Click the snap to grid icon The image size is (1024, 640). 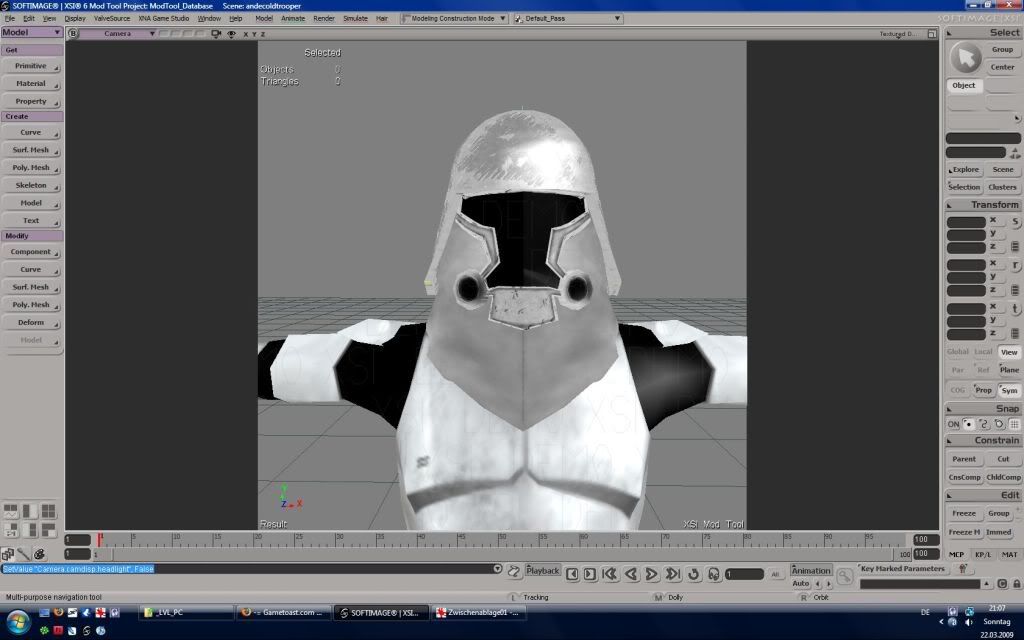coord(1014,424)
